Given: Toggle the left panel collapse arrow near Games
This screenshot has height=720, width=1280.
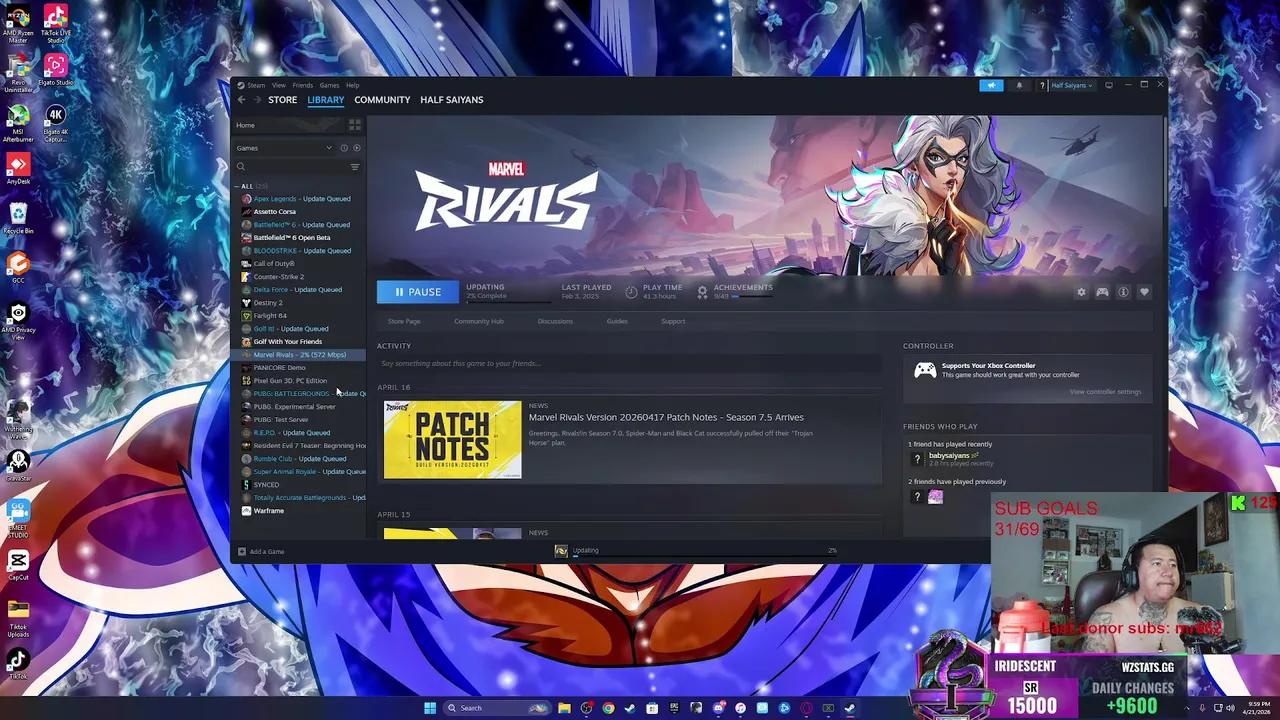Looking at the screenshot, I should pos(329,147).
